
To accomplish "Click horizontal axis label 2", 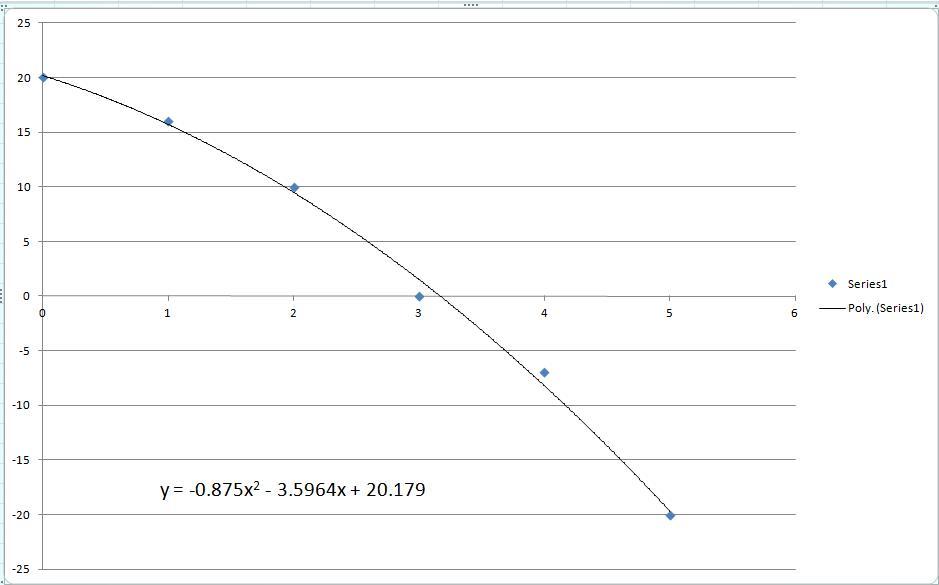I will (293, 313).
